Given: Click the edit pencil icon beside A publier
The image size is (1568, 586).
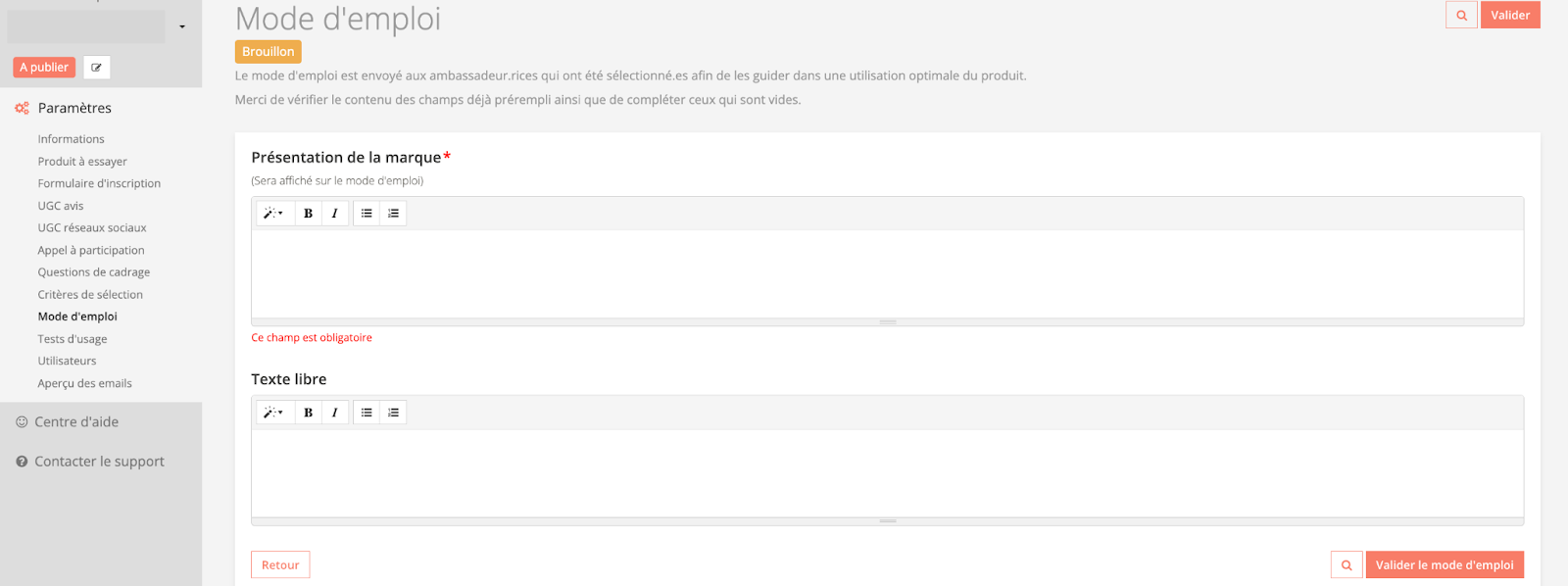Looking at the screenshot, I should [96, 68].
